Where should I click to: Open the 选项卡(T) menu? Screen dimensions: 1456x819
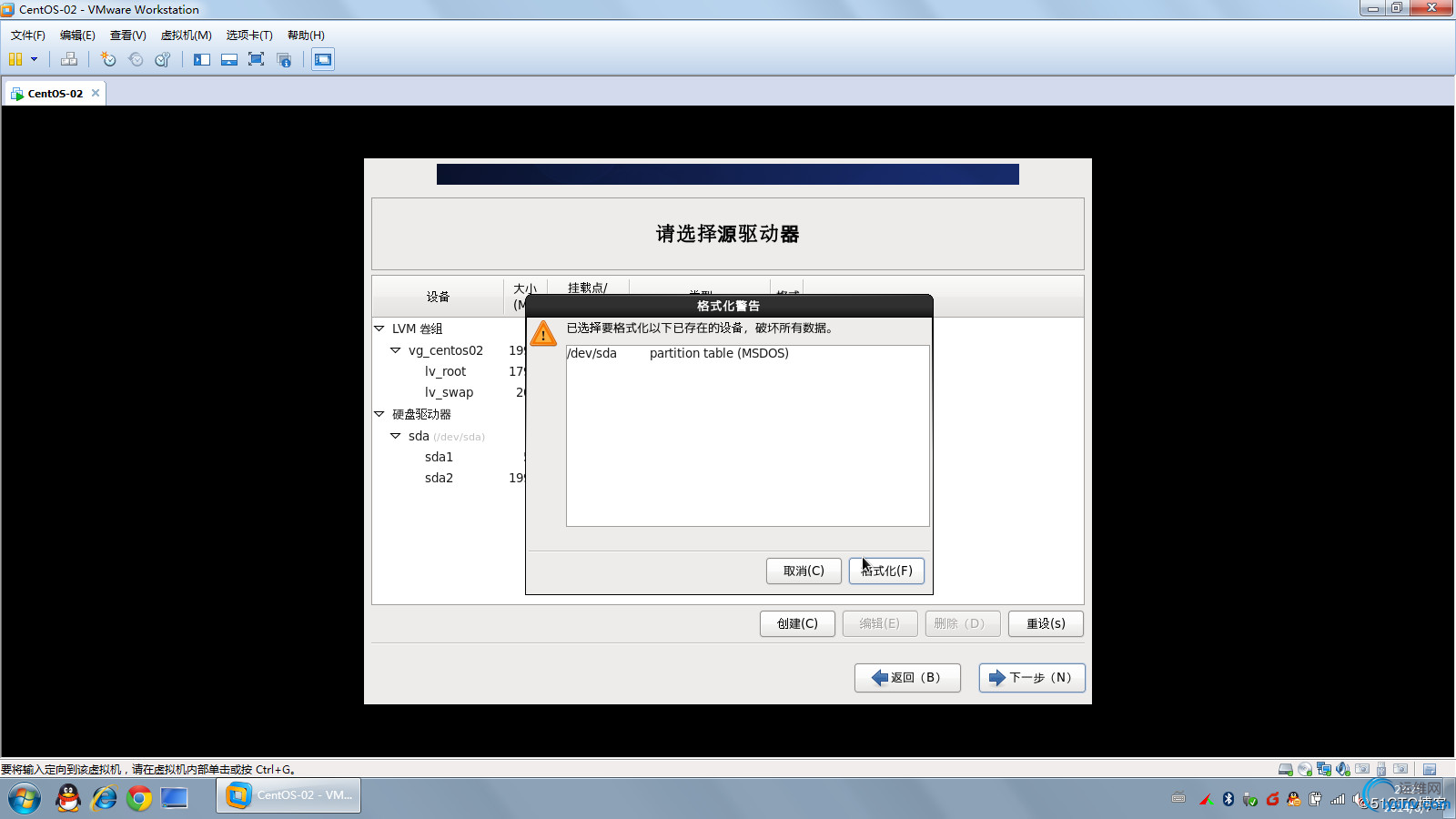[x=249, y=35]
